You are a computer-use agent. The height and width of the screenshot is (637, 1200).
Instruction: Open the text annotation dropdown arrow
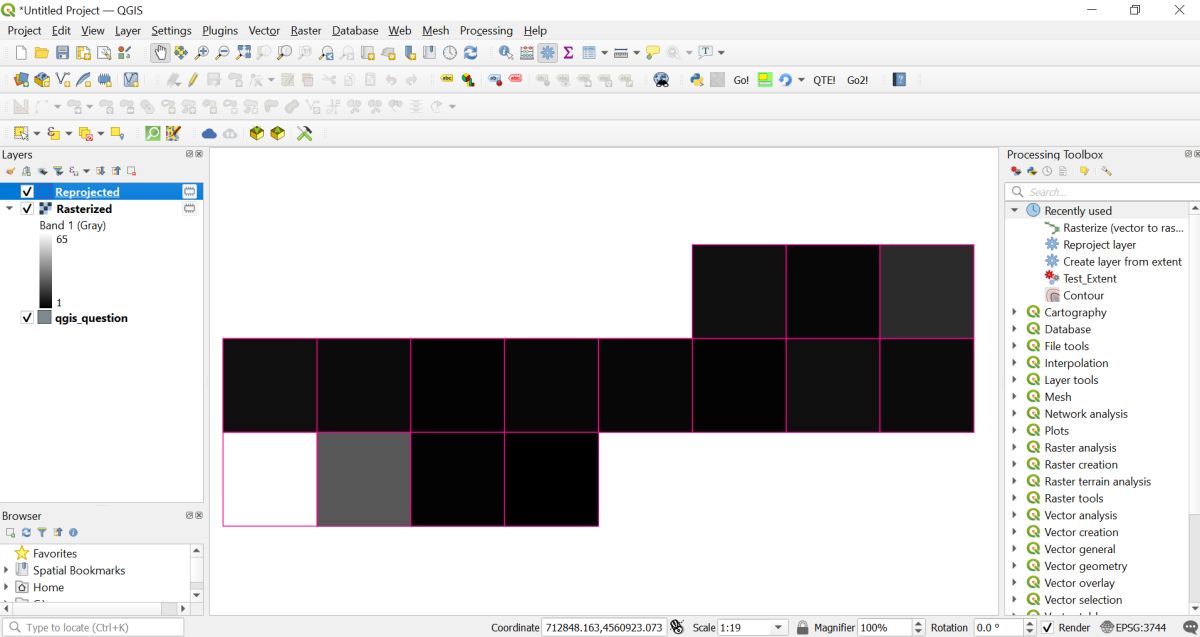click(721, 53)
